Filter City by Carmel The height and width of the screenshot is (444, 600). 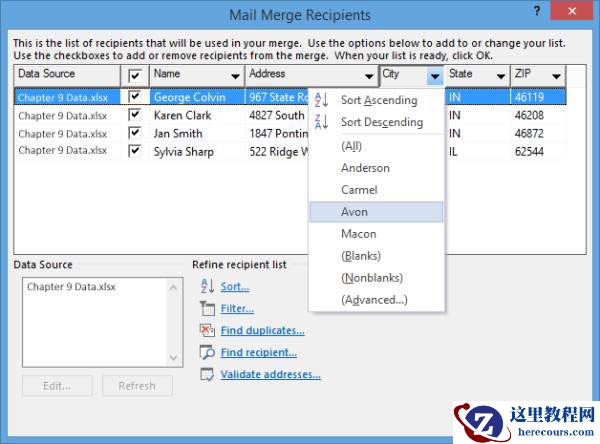point(377,190)
